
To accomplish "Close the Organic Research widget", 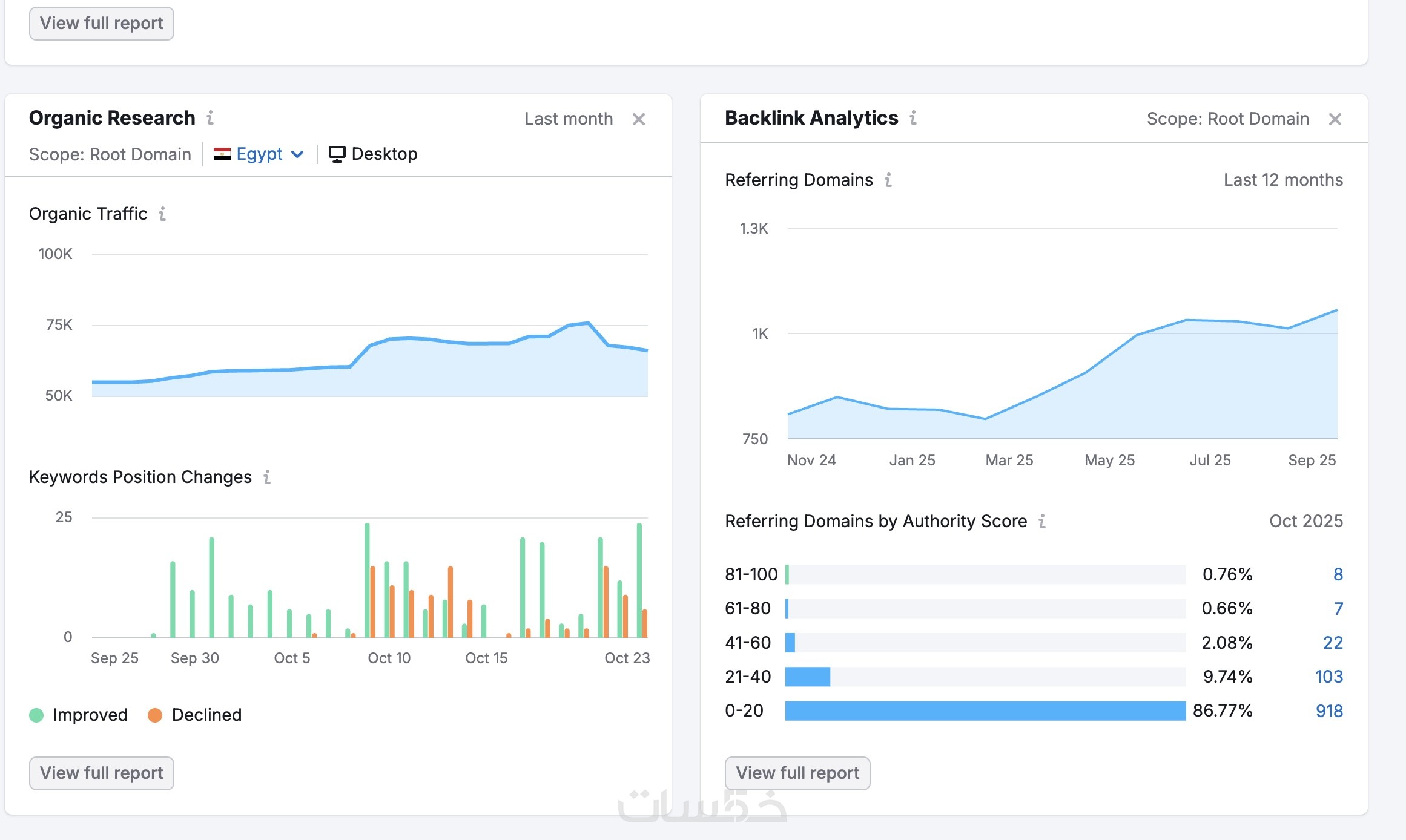I will point(638,119).
